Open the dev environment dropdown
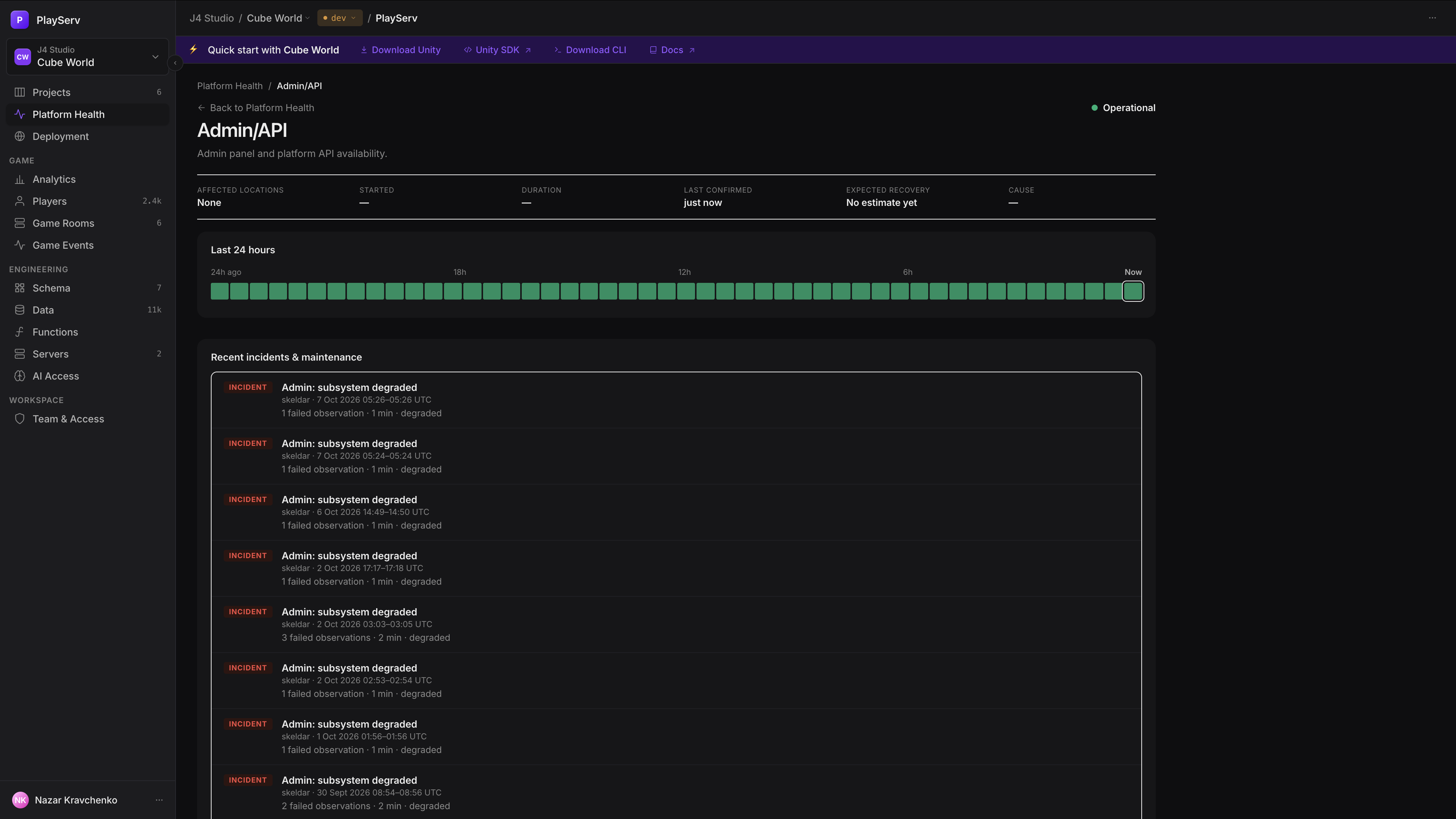The width and height of the screenshot is (1456, 819). click(340, 18)
